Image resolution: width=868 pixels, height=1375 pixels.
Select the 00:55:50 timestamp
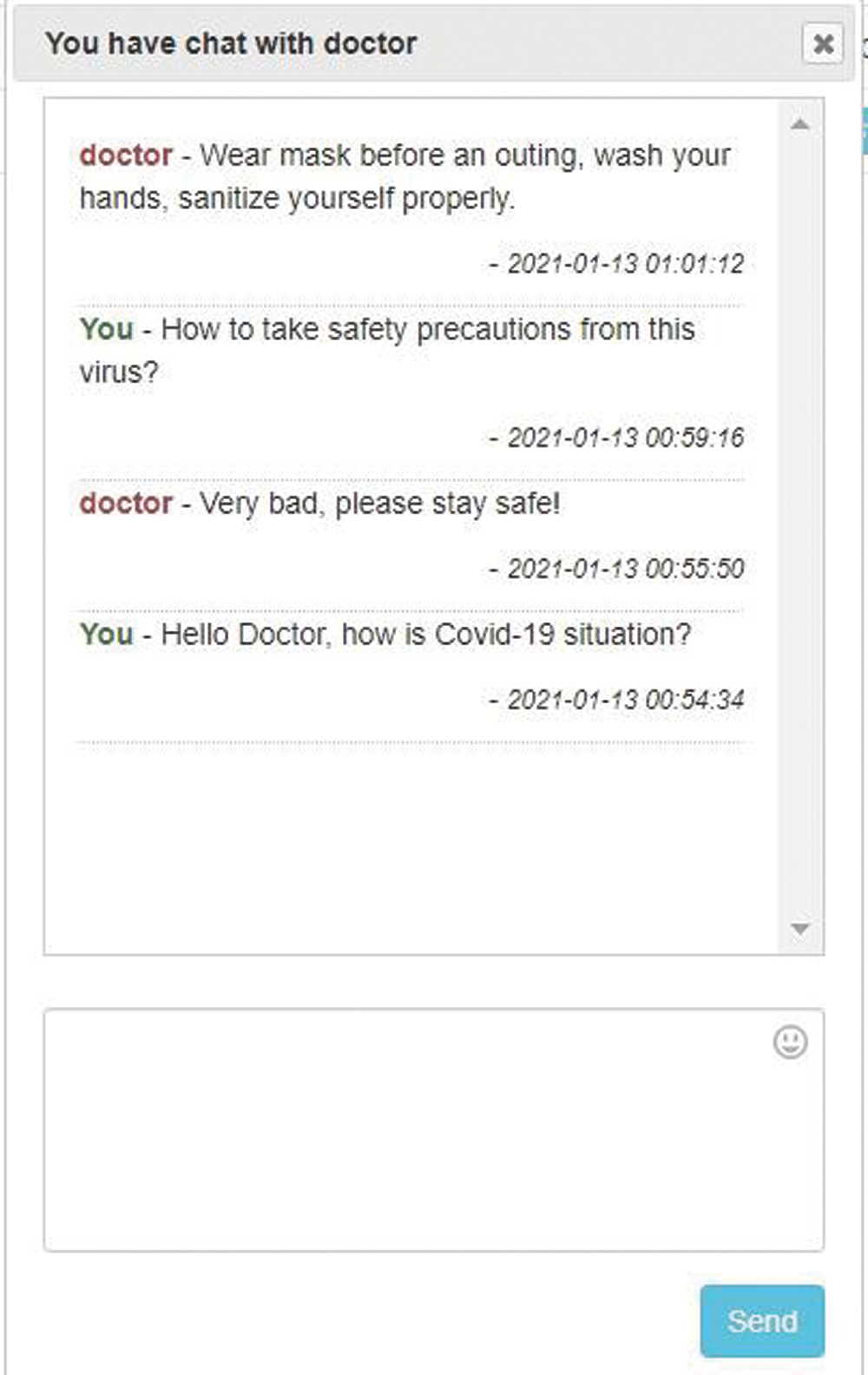pos(625,569)
